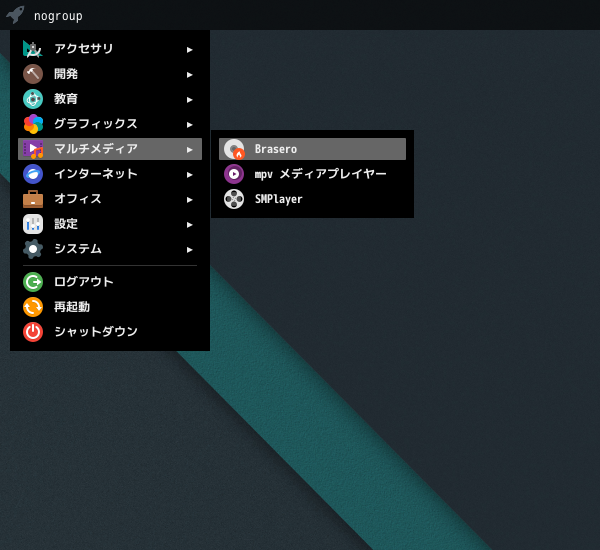Click the グラフィックス colorful flower icon
The image size is (600, 550).
[33, 124]
